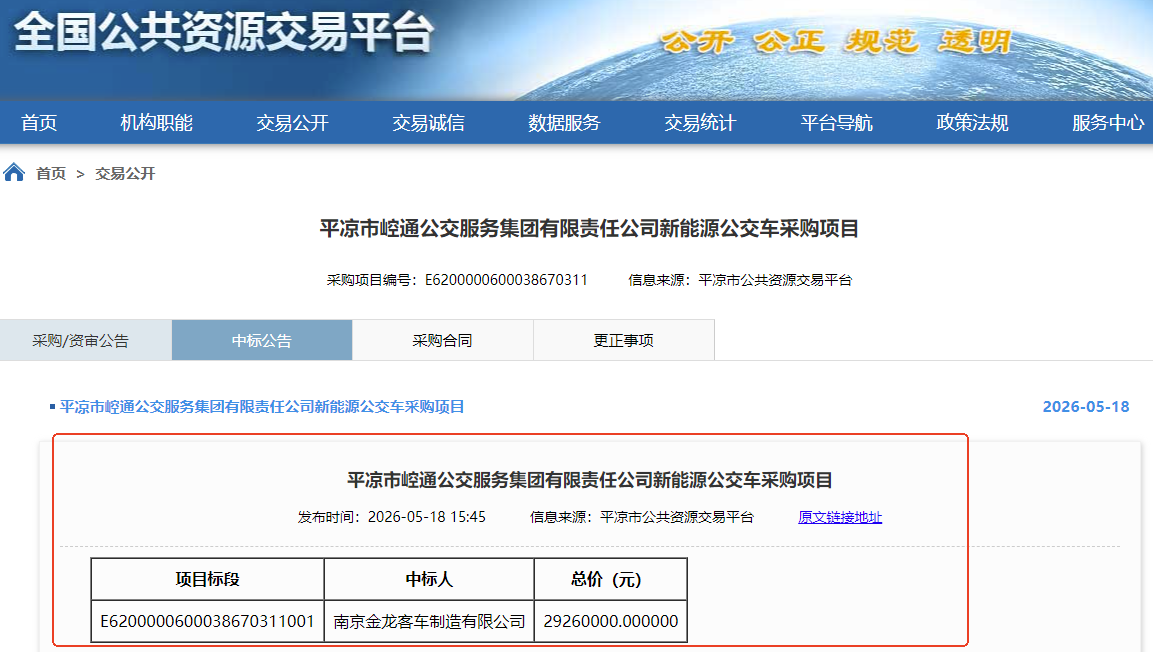Open 机构职能 navigation menu
This screenshot has height=652, width=1153.
pyautogui.click(x=157, y=123)
